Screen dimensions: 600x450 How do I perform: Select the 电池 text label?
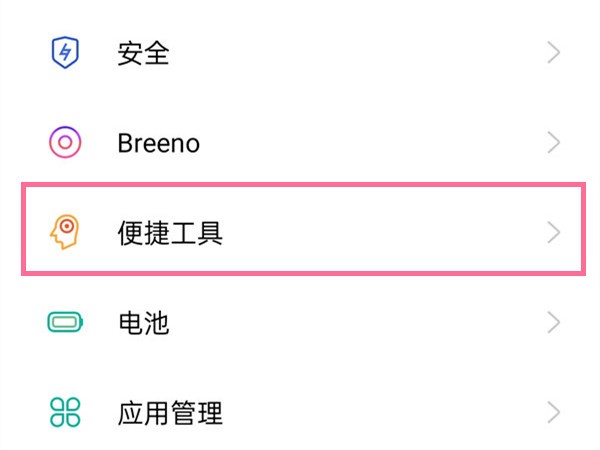coord(143,322)
